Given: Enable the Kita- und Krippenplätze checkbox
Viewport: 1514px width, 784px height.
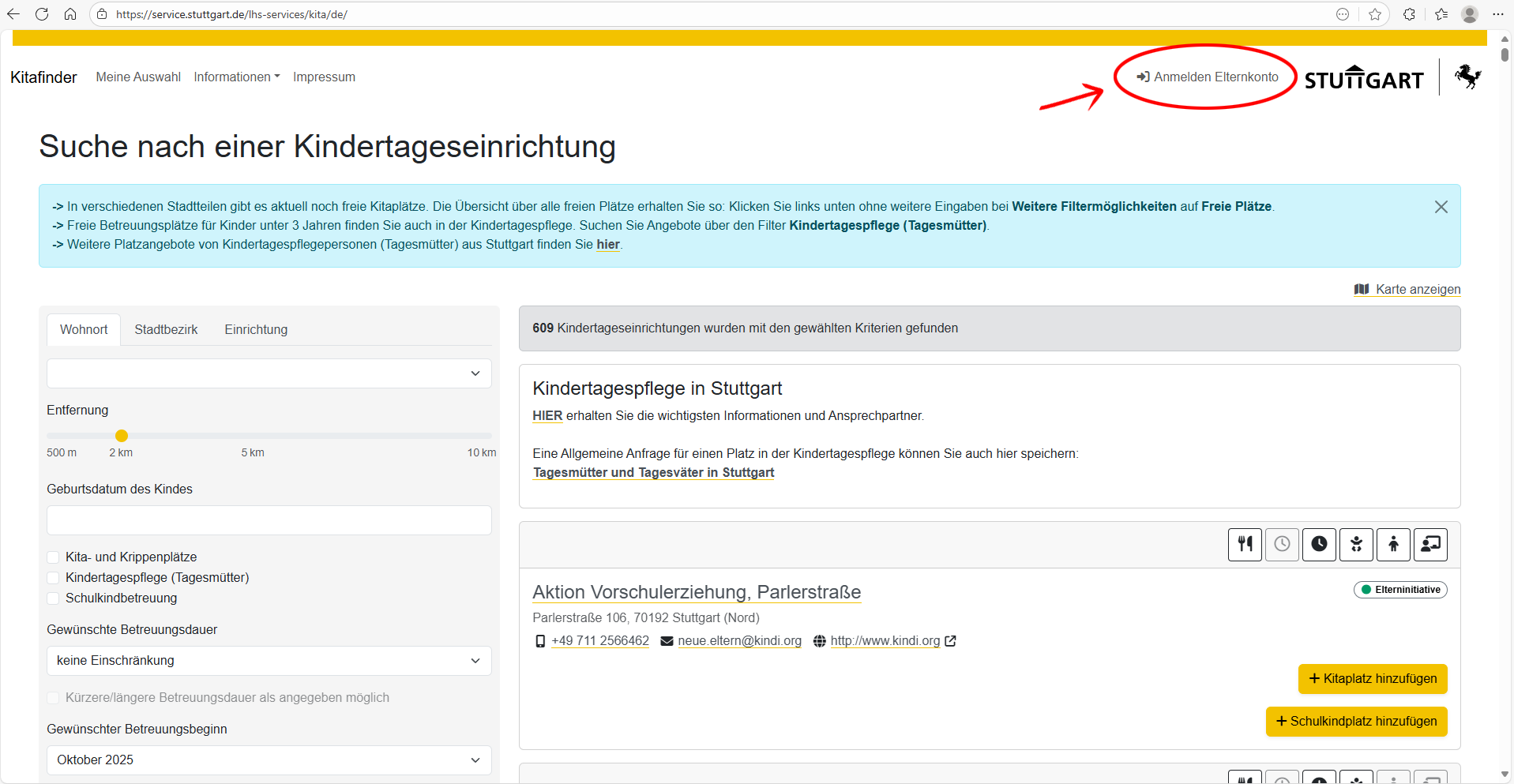Looking at the screenshot, I should pos(54,557).
